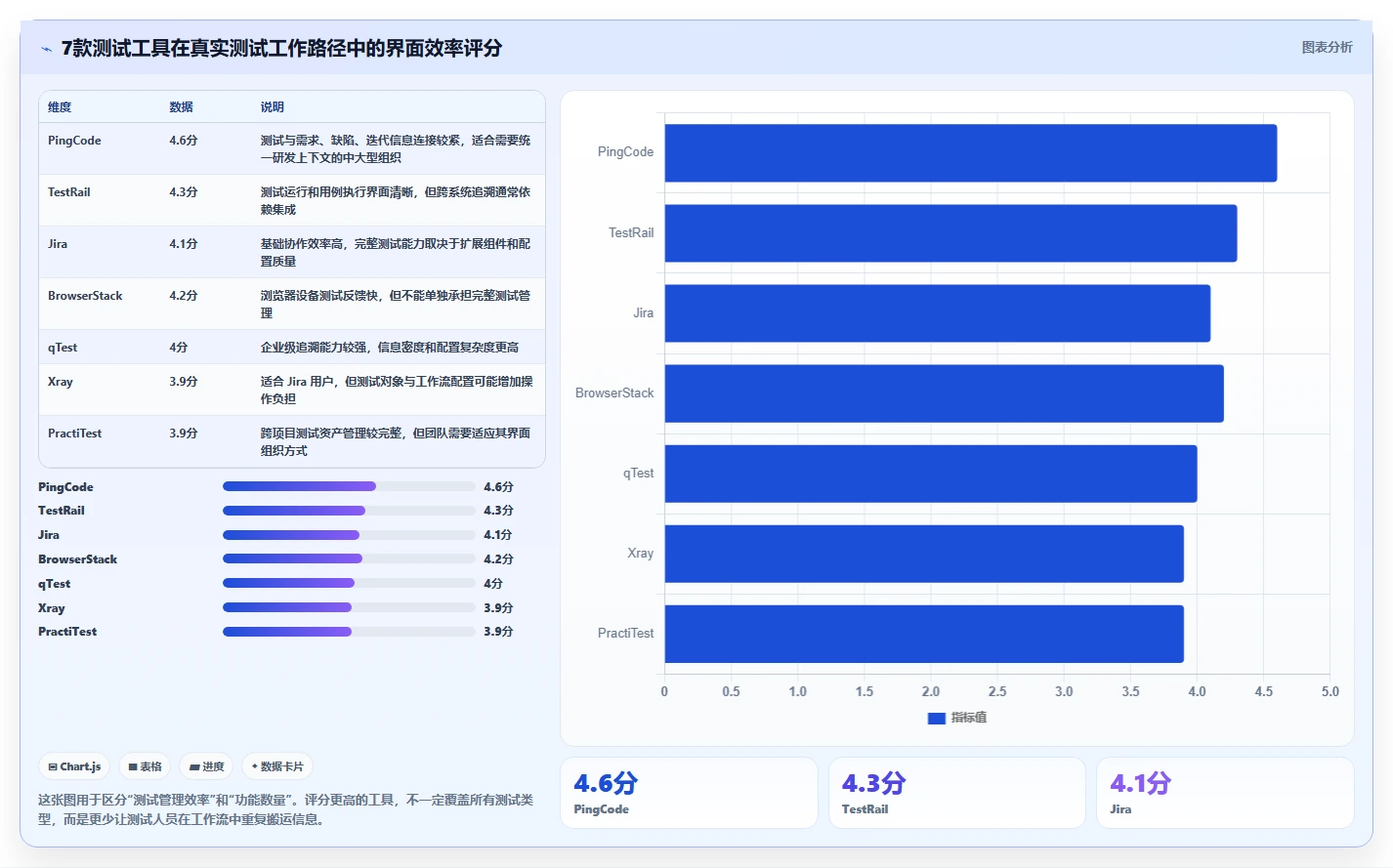Click the 4分 value in the table
The width and height of the screenshot is (1393, 868).
click(x=179, y=348)
